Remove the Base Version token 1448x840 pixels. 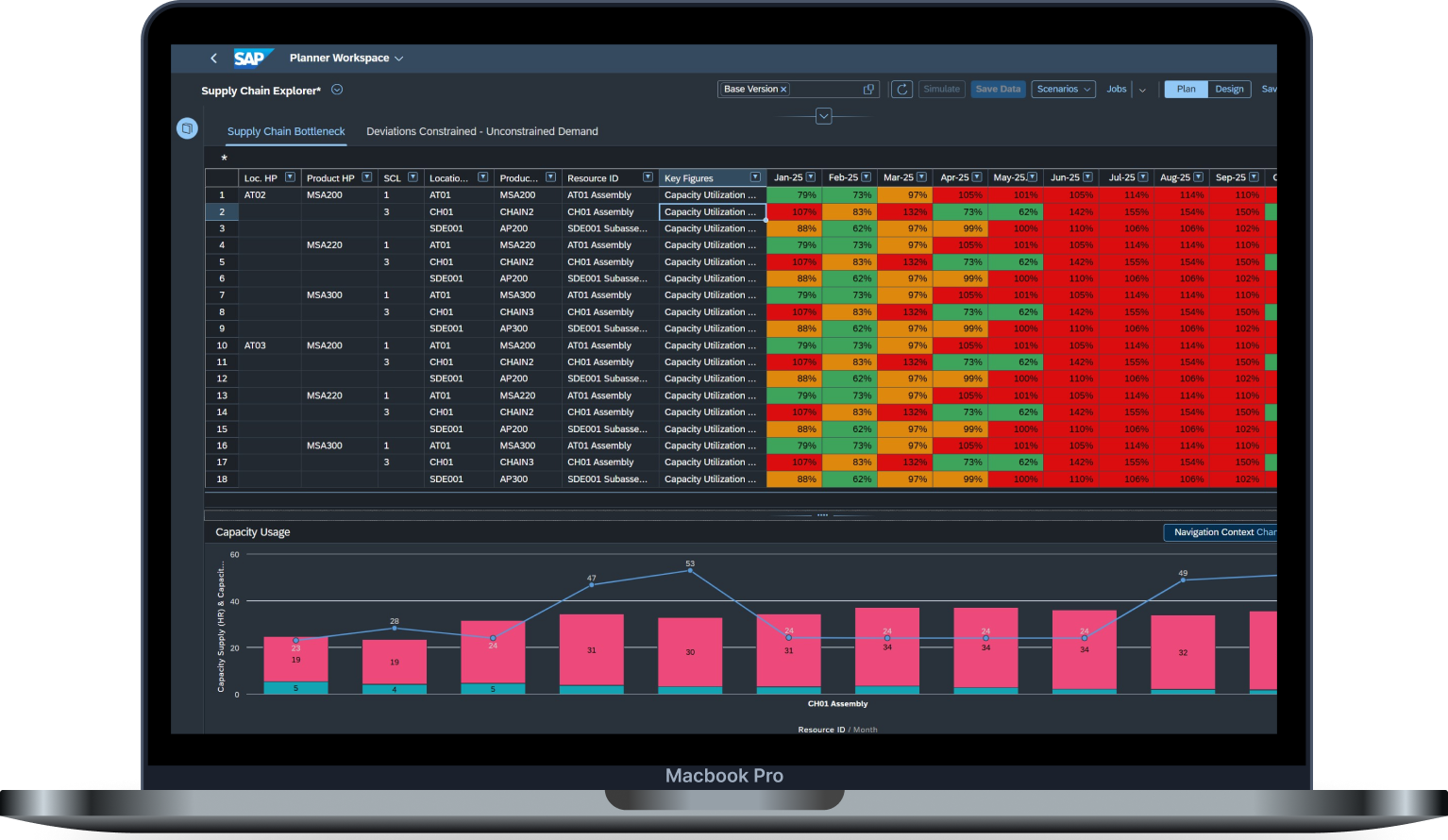point(783,90)
